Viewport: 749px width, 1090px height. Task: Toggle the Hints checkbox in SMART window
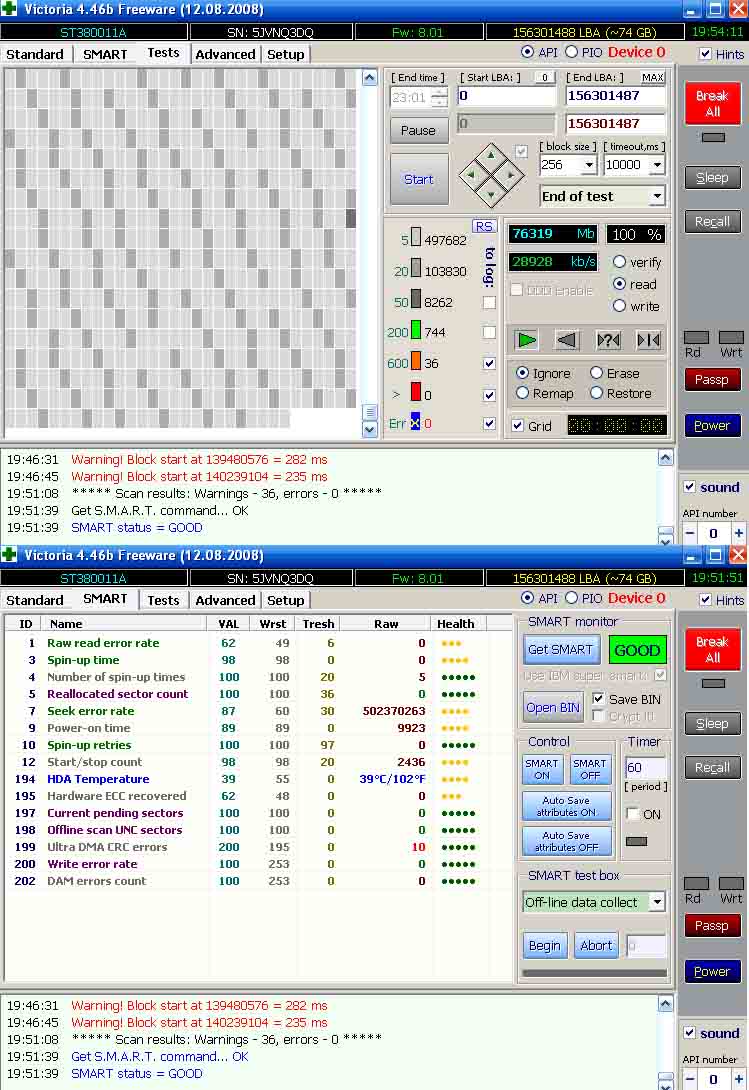click(705, 599)
